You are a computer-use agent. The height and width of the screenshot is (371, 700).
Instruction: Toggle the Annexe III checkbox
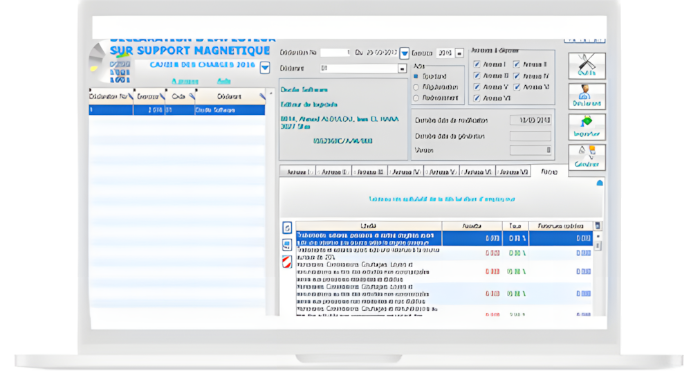[476, 75]
